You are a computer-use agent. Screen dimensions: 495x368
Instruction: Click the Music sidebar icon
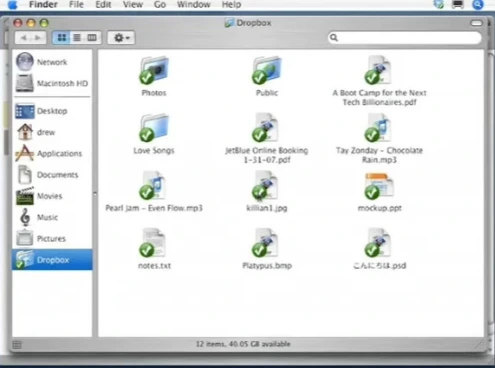click(x=25, y=217)
